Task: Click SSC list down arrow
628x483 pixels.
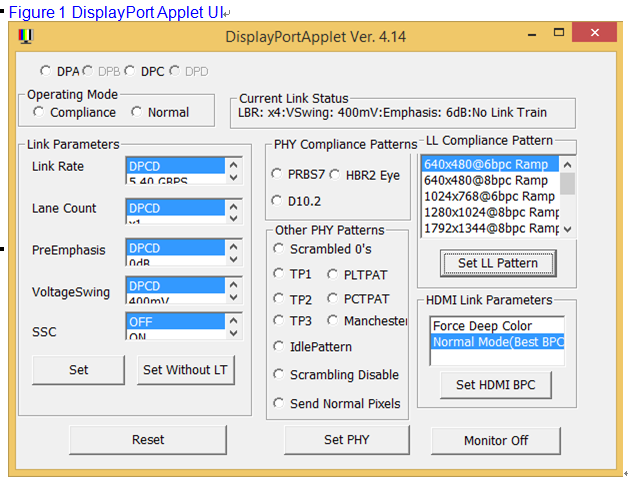Action: point(234,333)
